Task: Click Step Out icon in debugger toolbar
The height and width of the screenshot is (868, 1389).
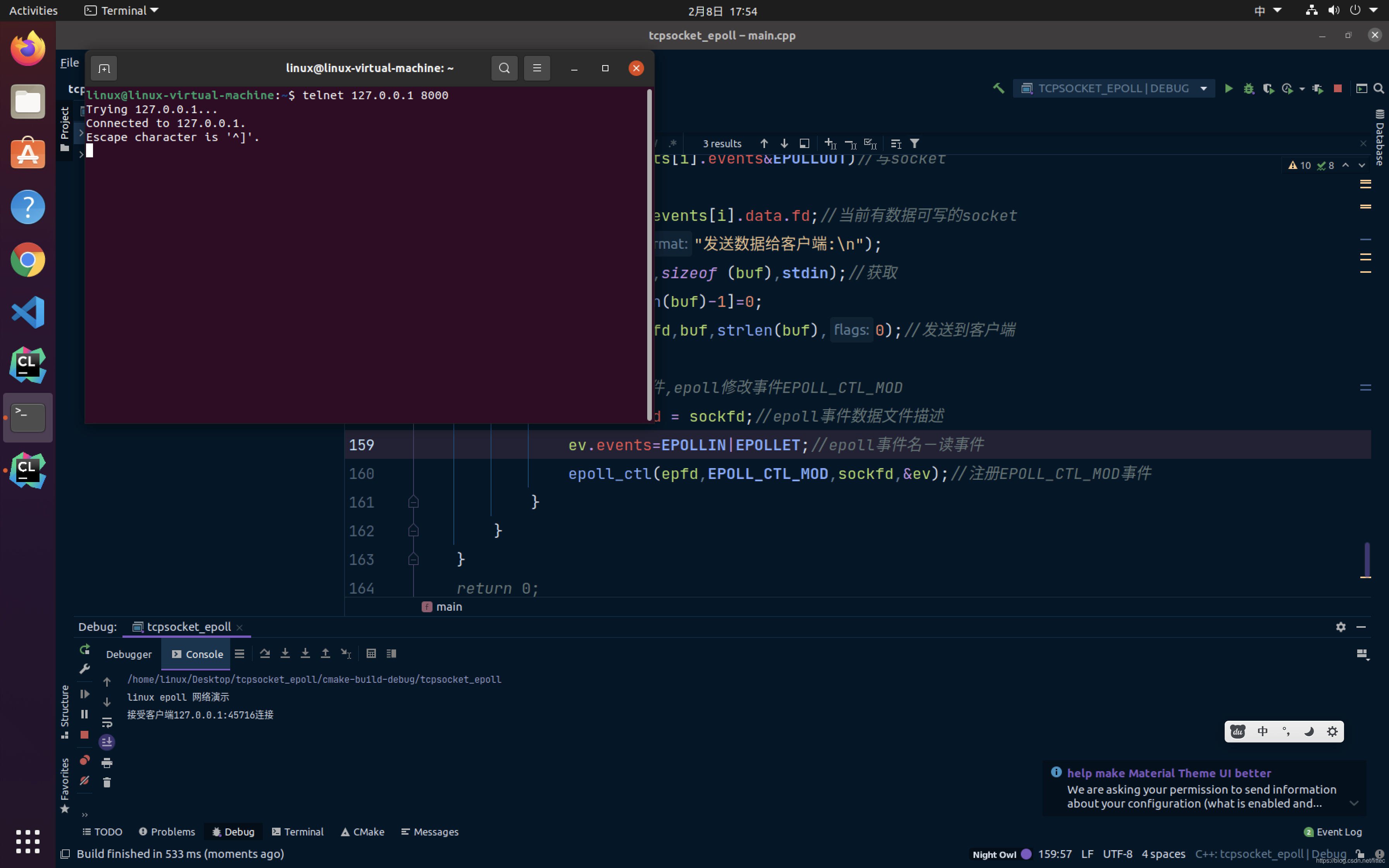Action: click(x=326, y=654)
